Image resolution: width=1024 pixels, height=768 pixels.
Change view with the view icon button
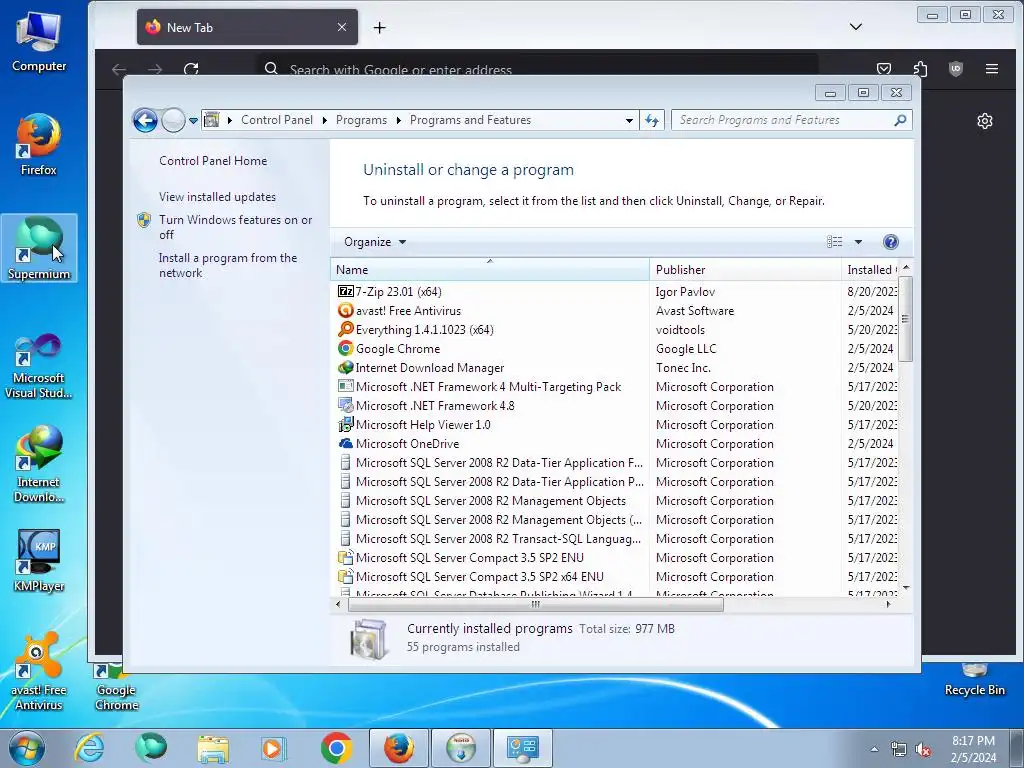click(835, 242)
